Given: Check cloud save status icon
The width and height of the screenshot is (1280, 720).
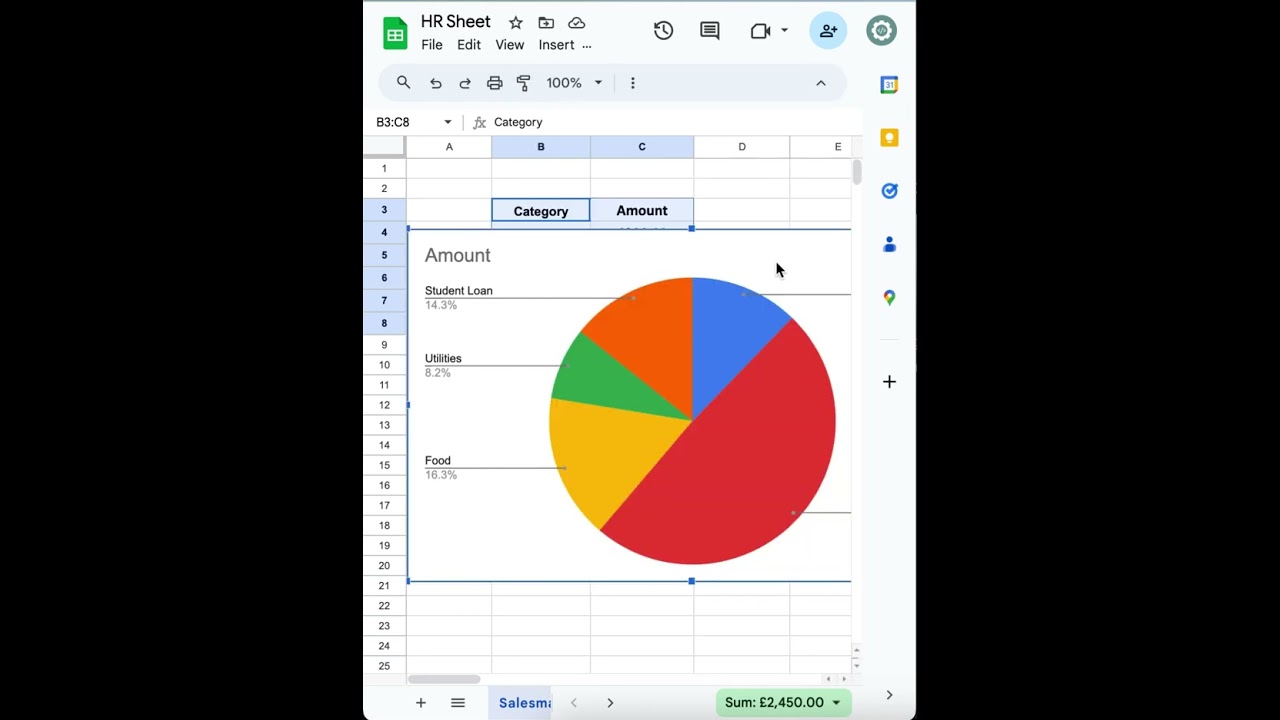Looking at the screenshot, I should [577, 23].
